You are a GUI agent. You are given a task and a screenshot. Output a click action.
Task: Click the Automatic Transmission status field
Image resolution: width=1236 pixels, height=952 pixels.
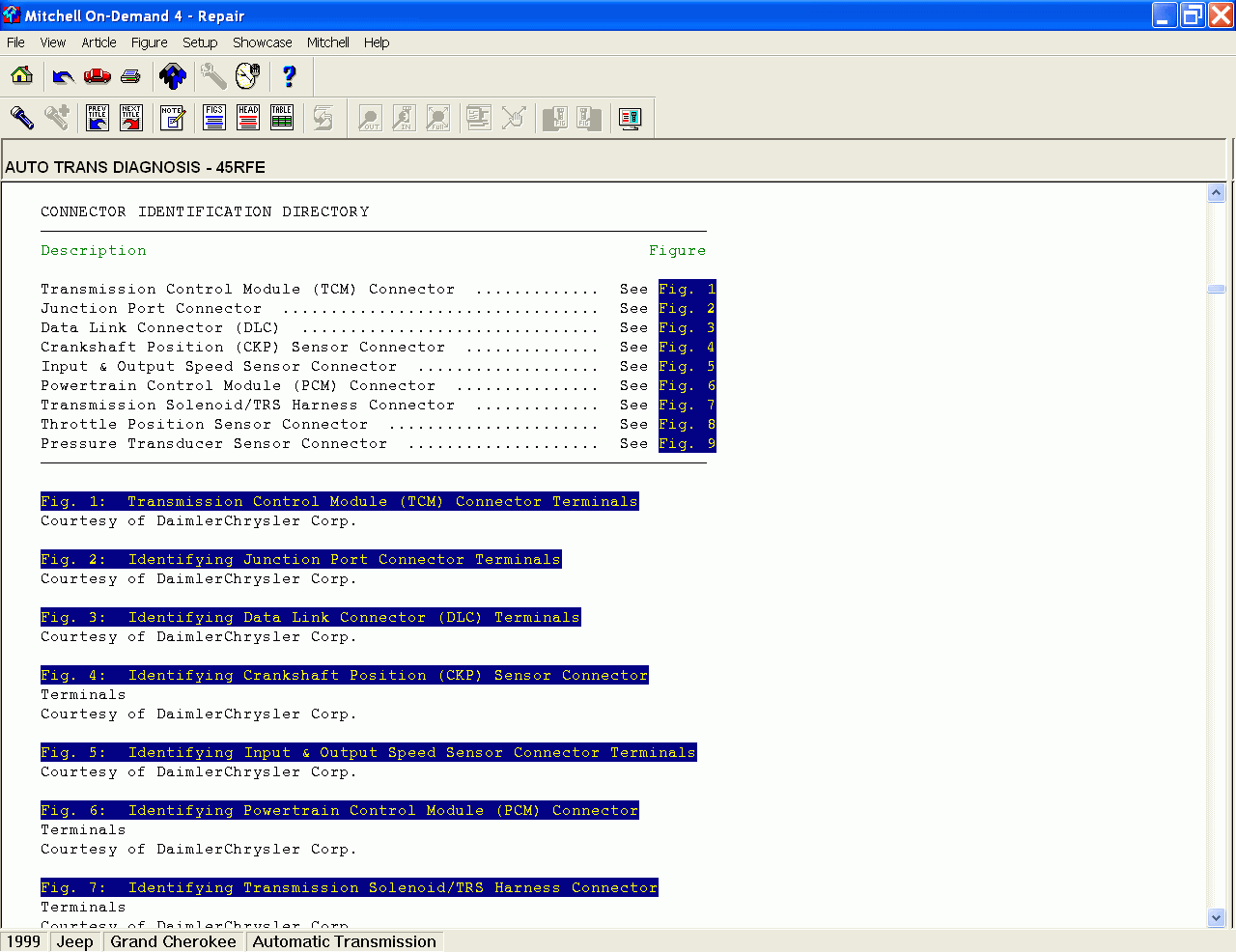[345, 941]
